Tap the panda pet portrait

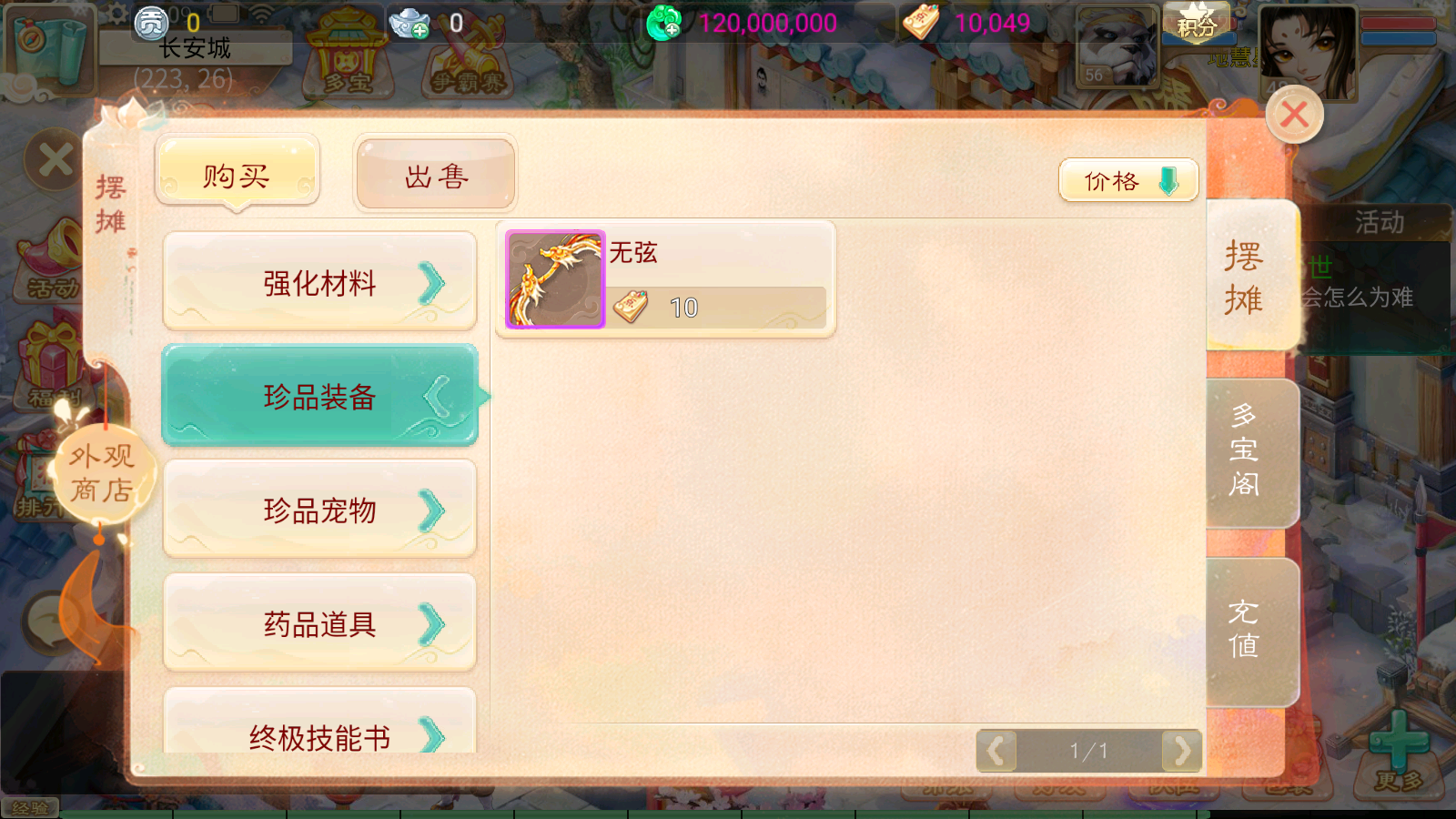(x=1117, y=45)
